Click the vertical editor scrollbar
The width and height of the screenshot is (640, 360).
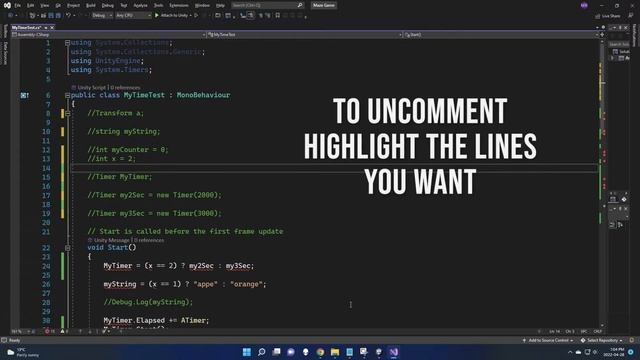click(x=602, y=184)
